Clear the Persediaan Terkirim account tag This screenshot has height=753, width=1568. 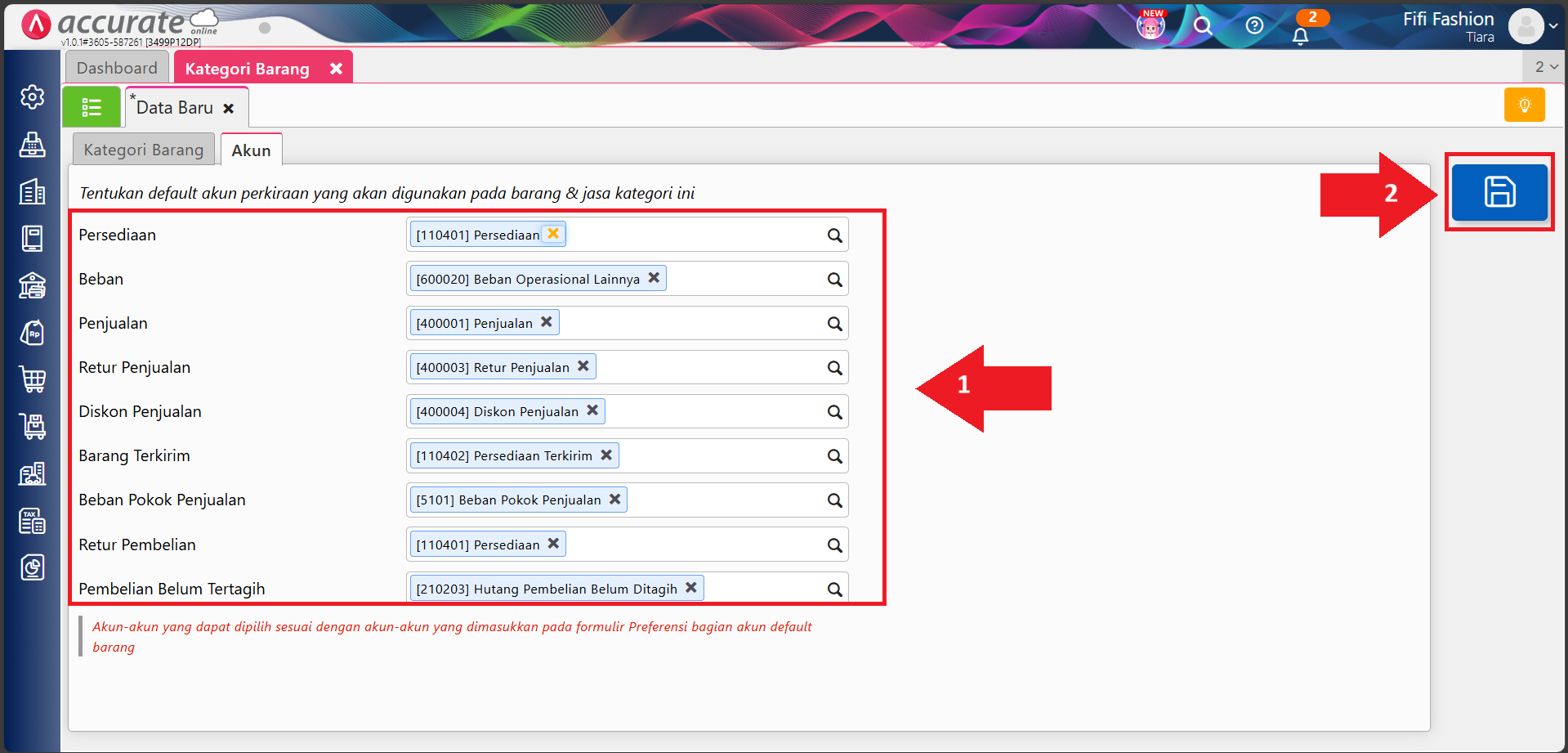point(606,455)
